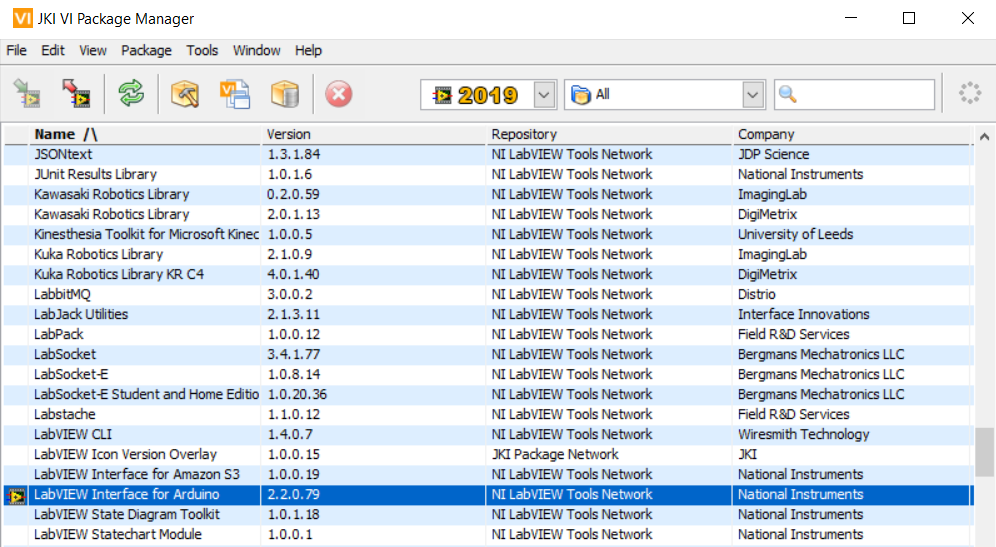Select Kawasaki Robotics Library version 0.2.0.59

click(488, 194)
